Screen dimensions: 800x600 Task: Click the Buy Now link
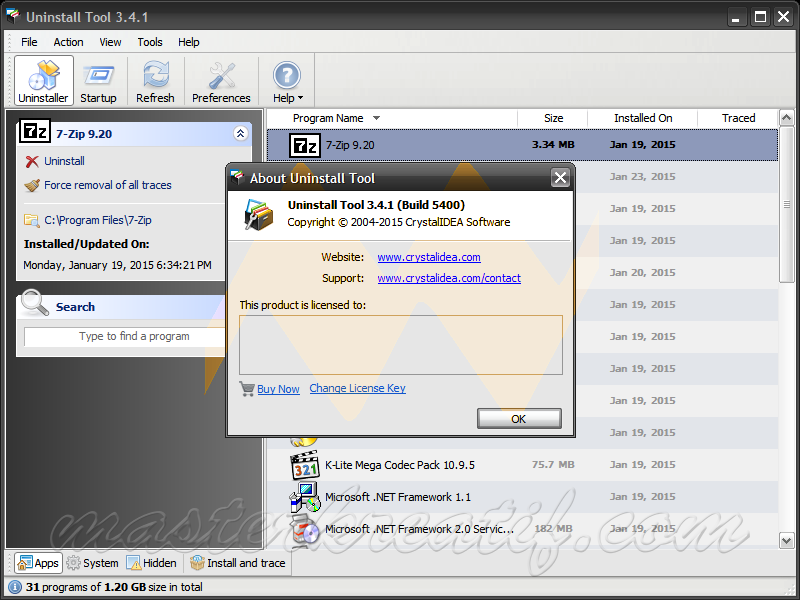[x=278, y=389]
